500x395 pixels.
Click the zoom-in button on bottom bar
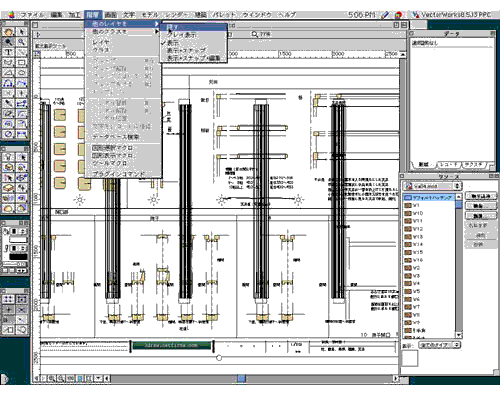coord(52,378)
